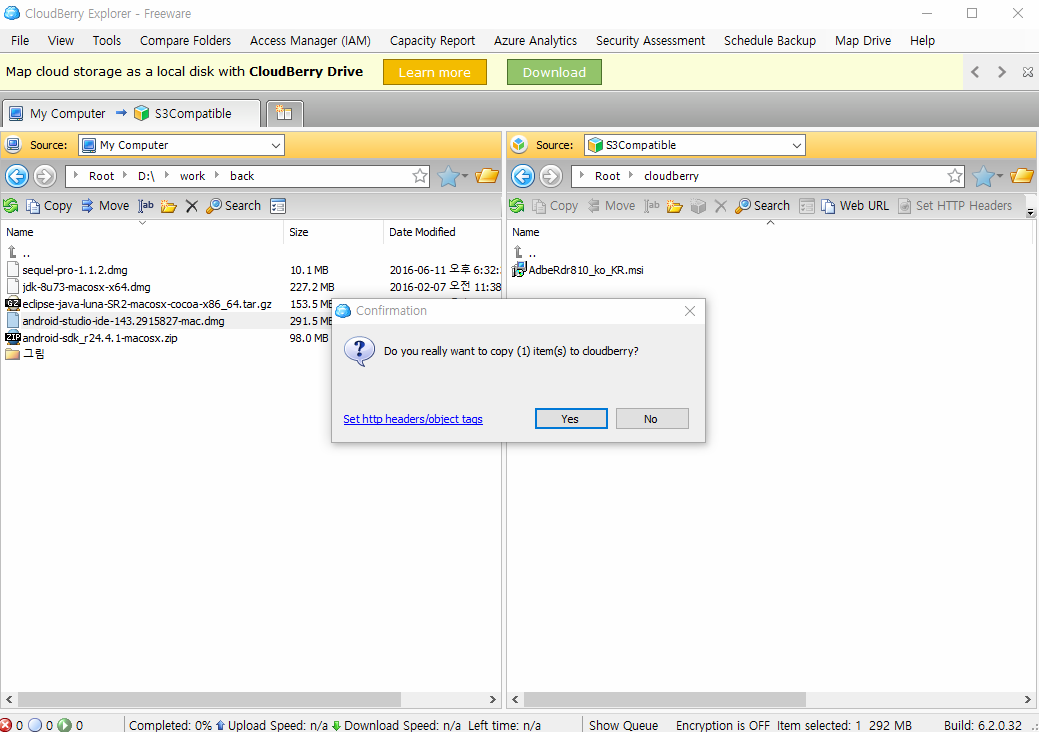Select sequel-pro-1.1.2.dmg file
This screenshot has height=732, width=1039.
click(74, 270)
